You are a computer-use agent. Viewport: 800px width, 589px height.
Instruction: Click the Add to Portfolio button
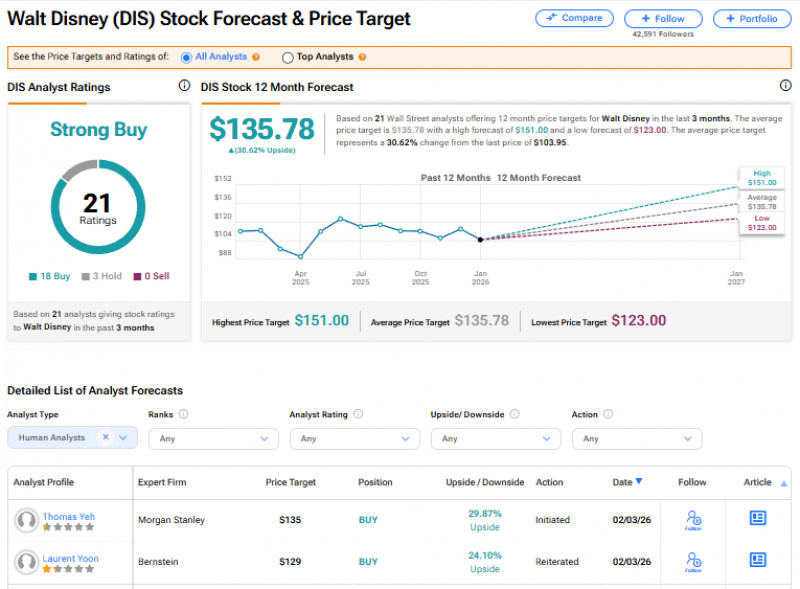coord(751,18)
